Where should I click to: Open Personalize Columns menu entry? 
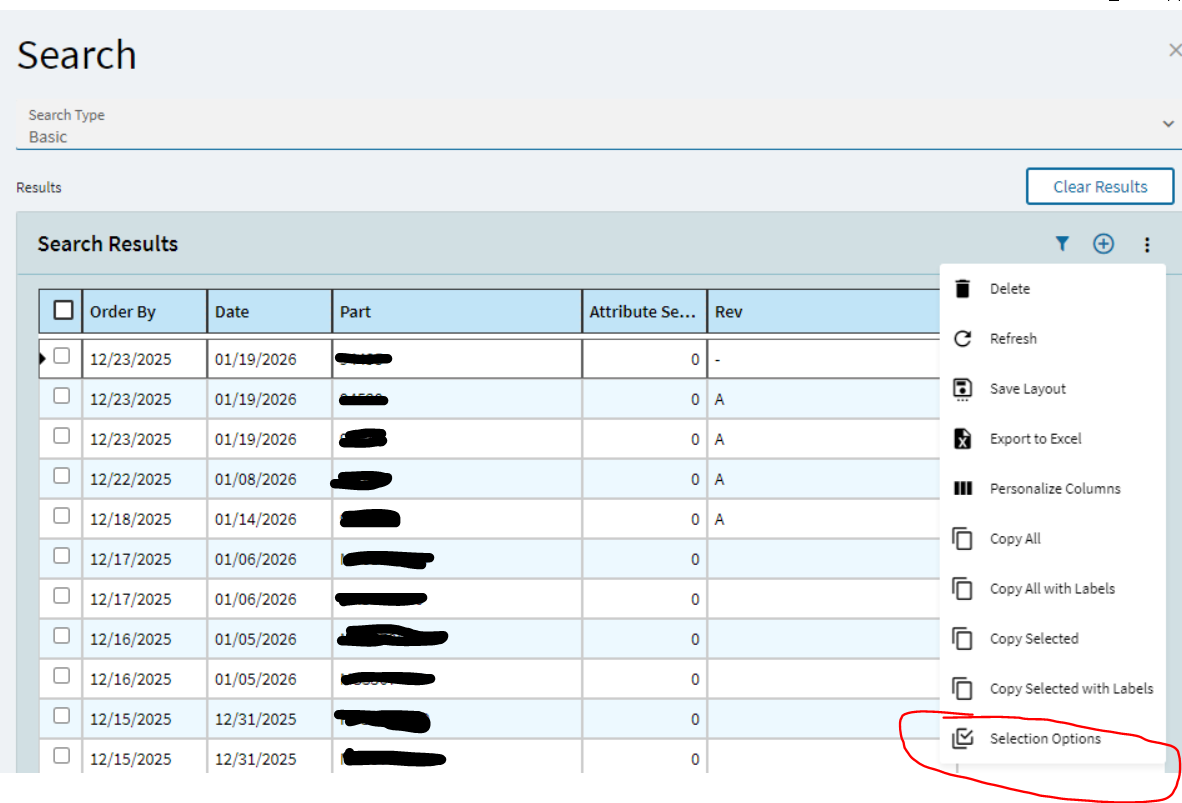1053,489
